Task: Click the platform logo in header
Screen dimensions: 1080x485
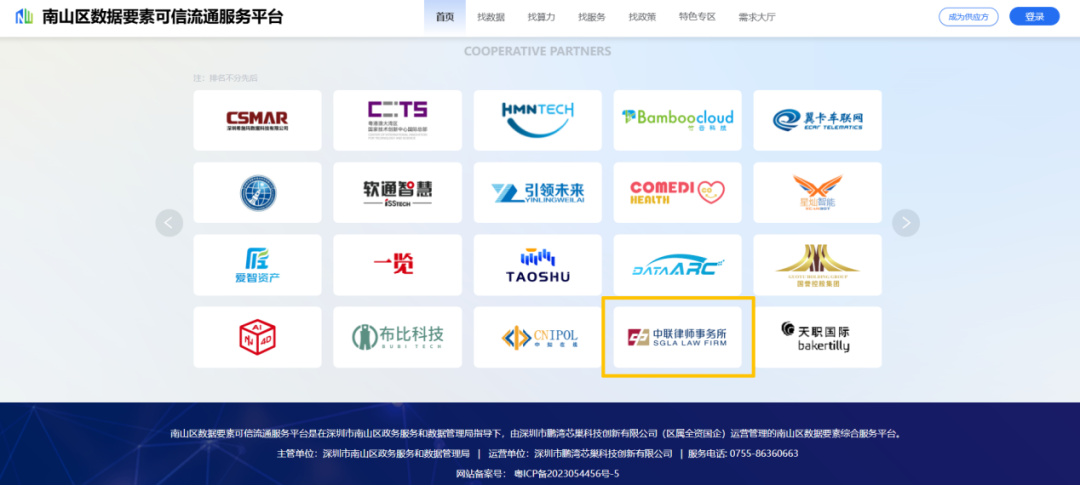Action: click(24, 17)
